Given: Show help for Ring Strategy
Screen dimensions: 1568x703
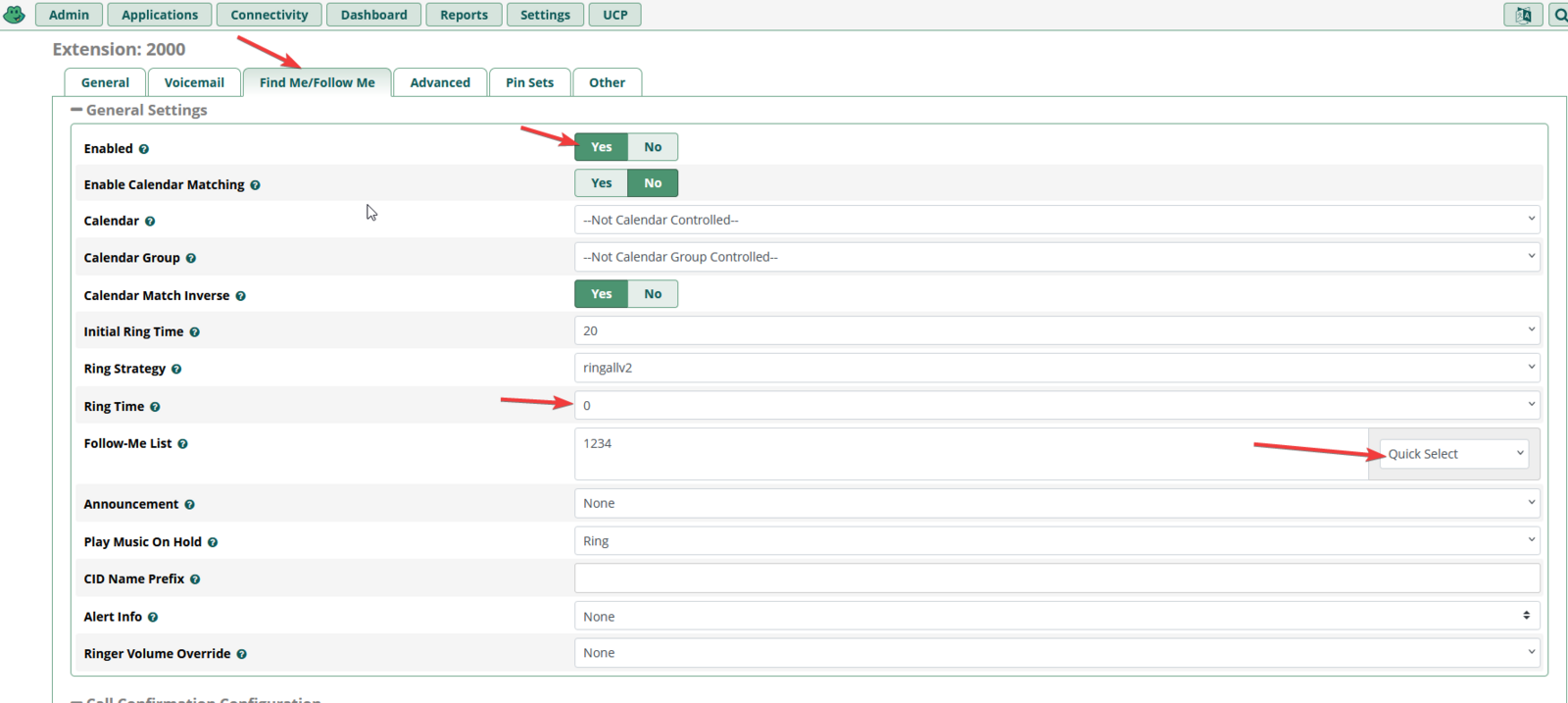Looking at the screenshot, I should (176, 370).
